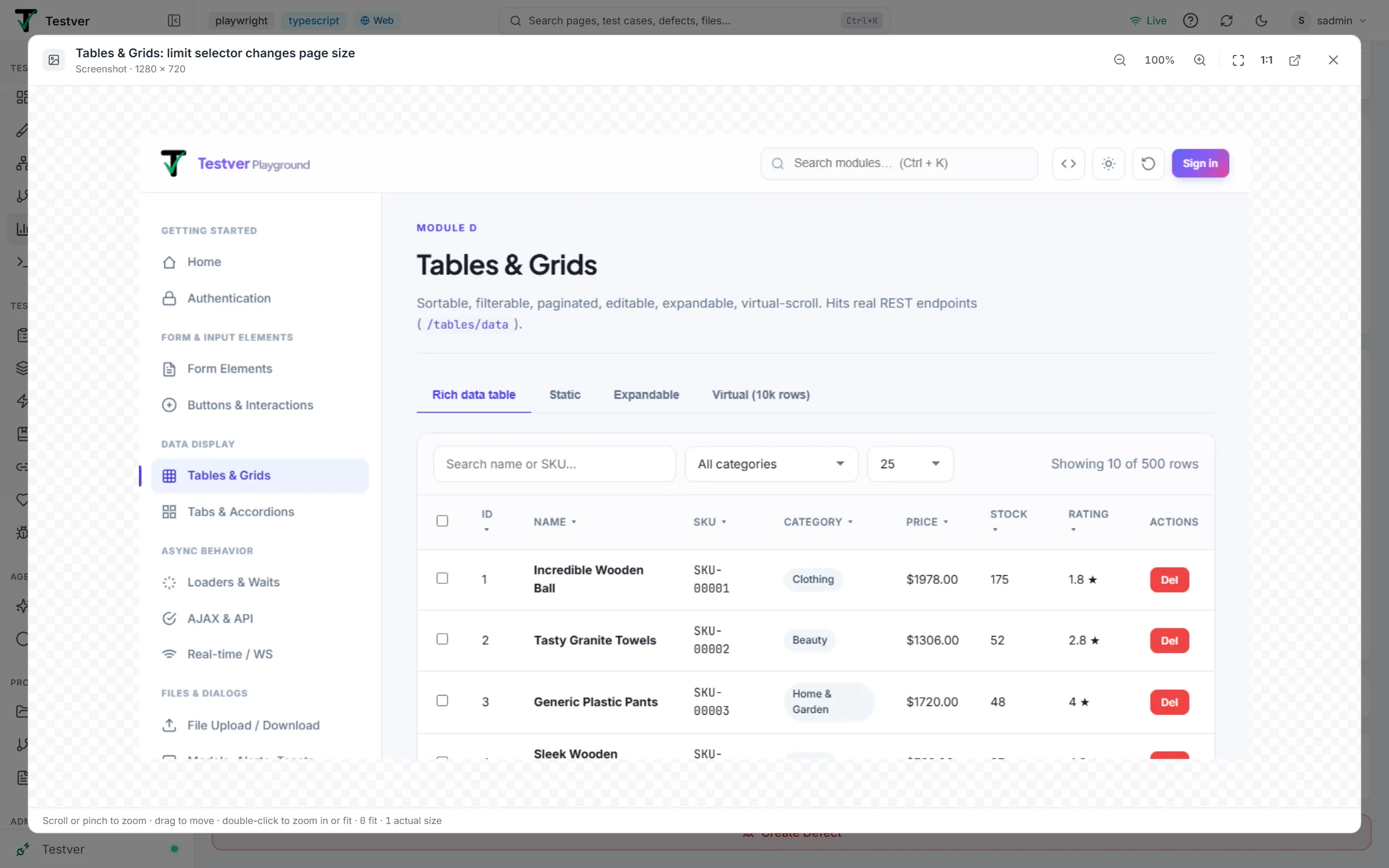Toggle the sun theme icon in Playground
The height and width of the screenshot is (868, 1389).
[x=1108, y=164]
